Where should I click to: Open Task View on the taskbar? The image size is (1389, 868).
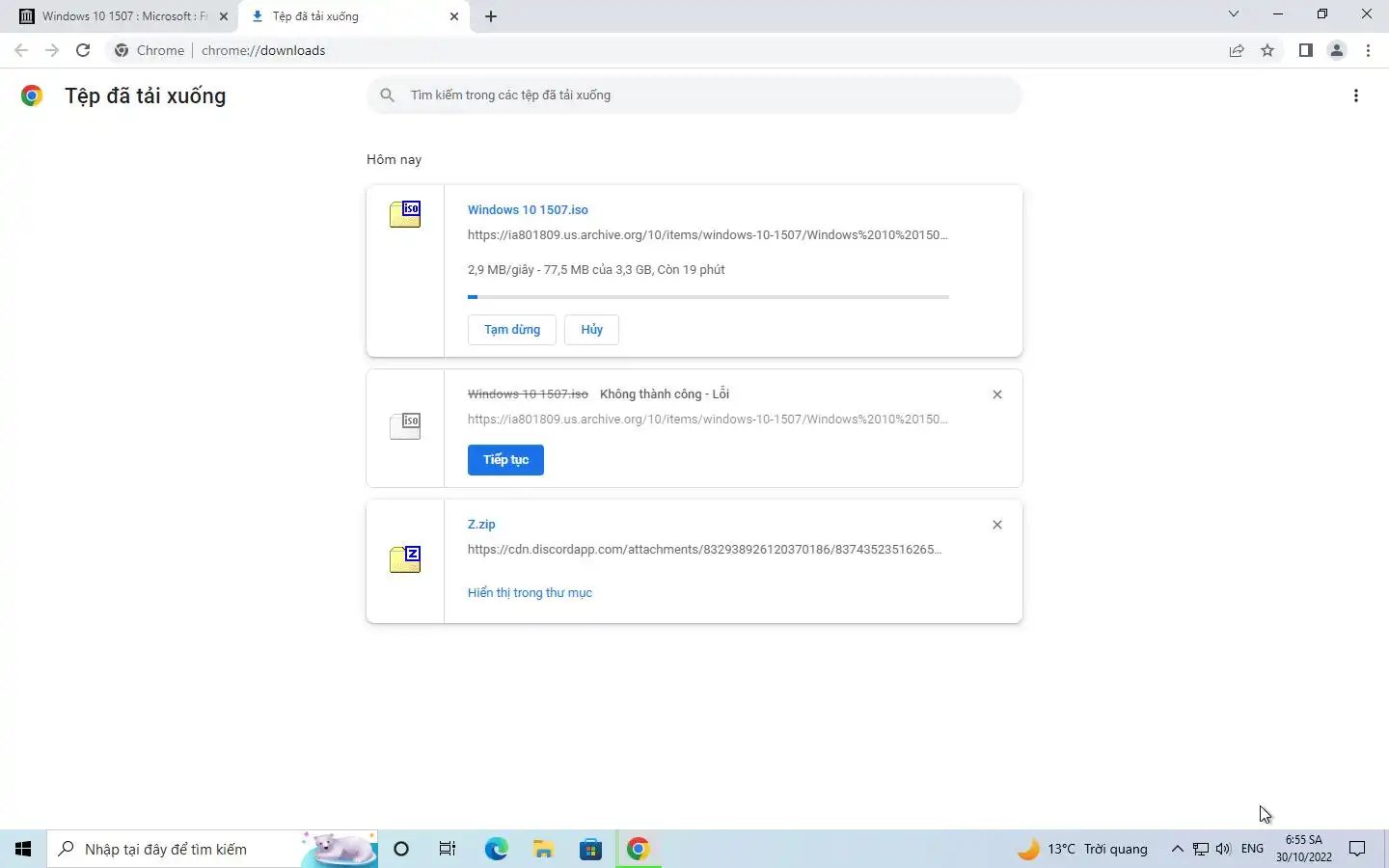pyautogui.click(x=448, y=849)
